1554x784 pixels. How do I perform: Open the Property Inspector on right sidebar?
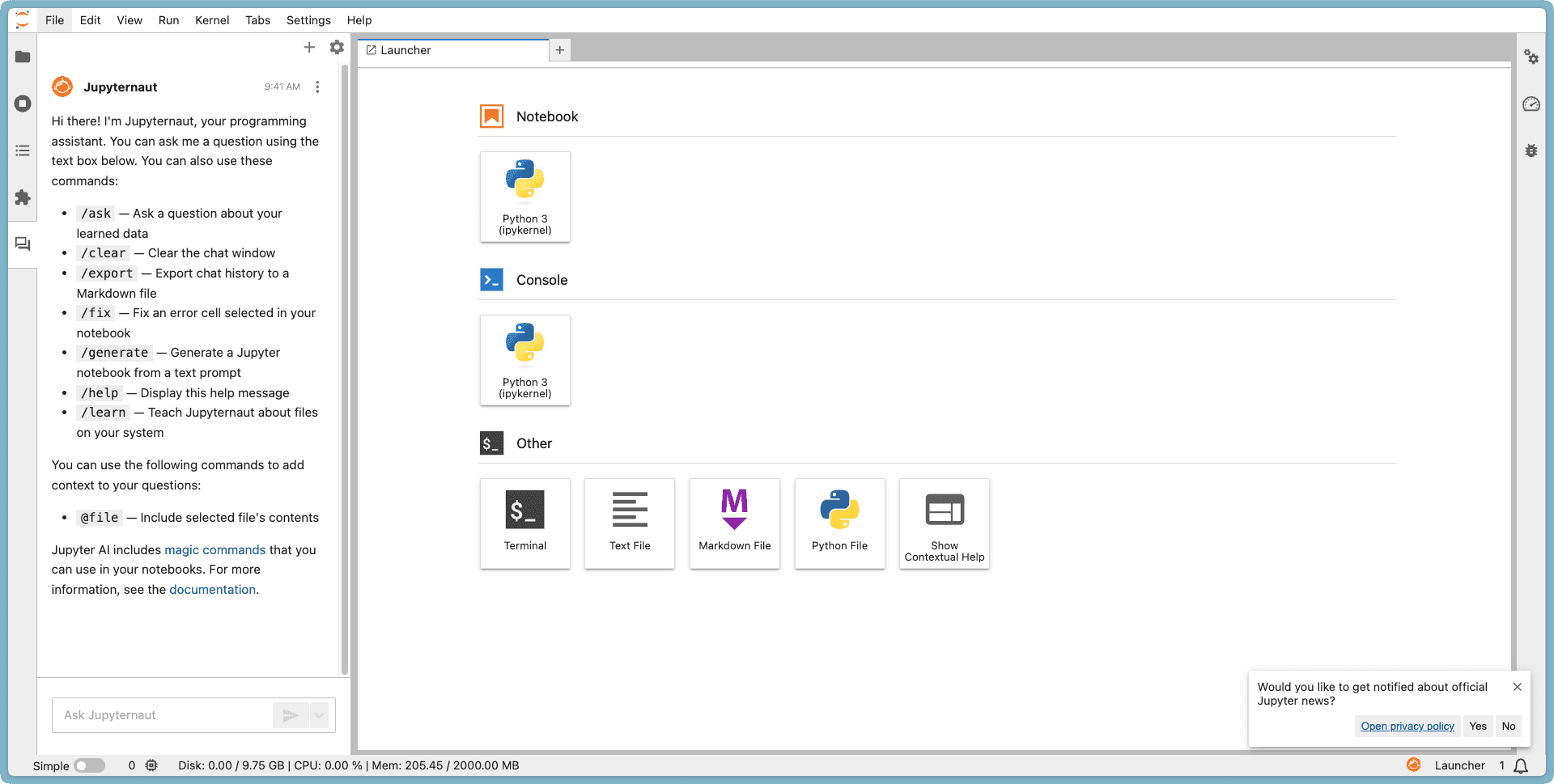(1531, 57)
